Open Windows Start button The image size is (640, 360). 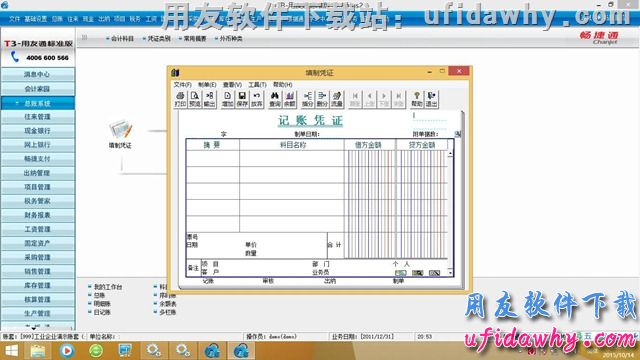11,351
